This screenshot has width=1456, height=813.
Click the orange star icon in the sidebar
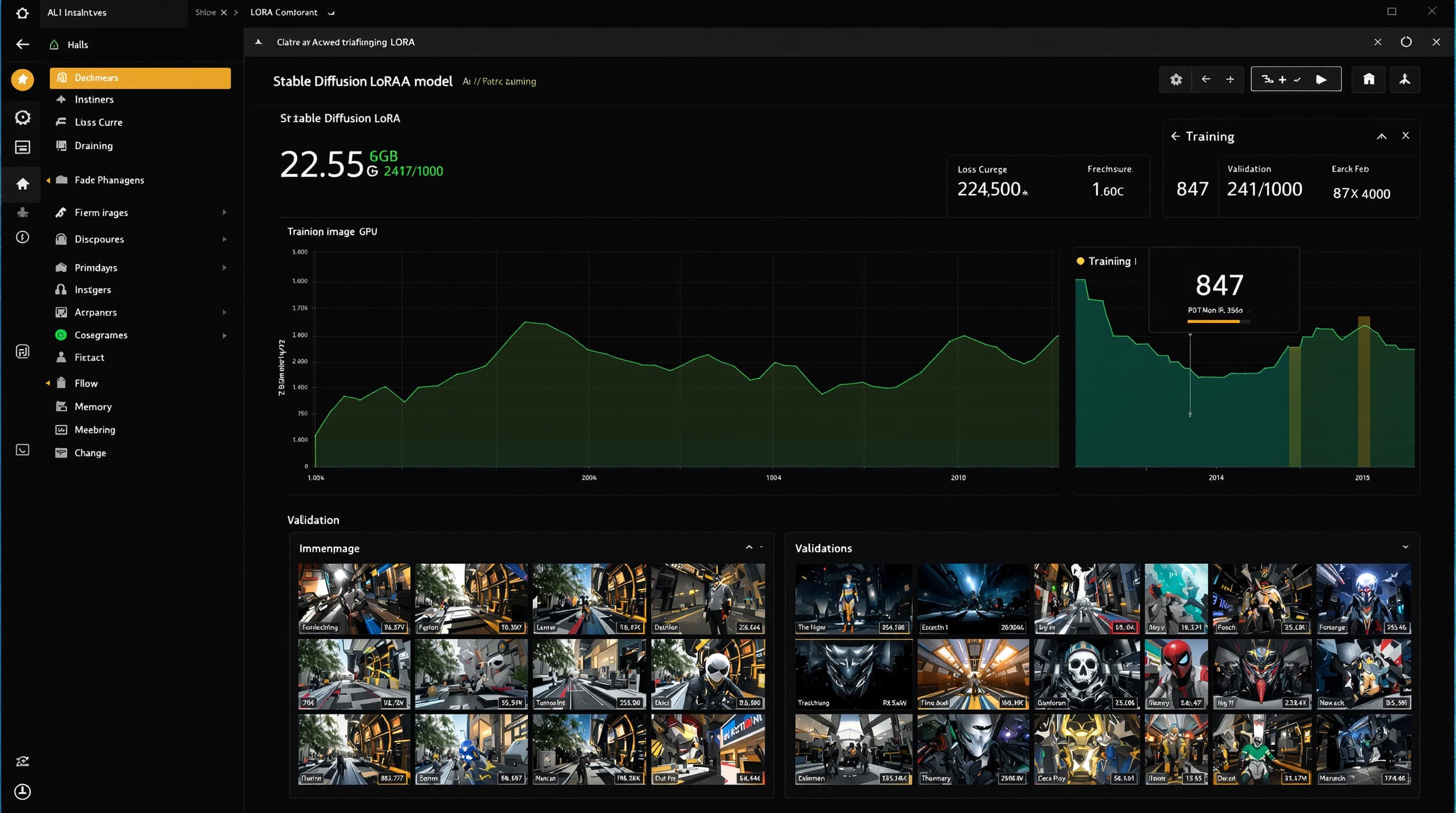tap(23, 80)
